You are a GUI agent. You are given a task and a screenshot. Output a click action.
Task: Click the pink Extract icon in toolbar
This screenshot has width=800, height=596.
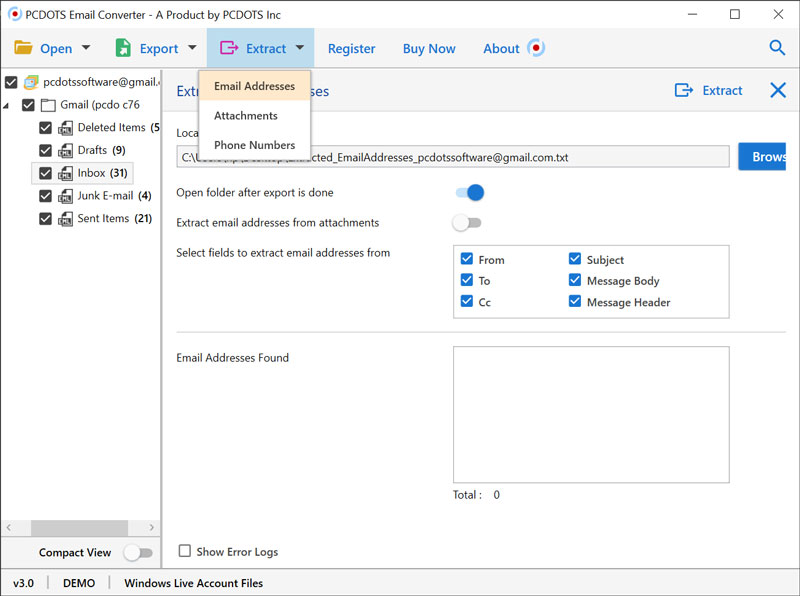tap(229, 48)
